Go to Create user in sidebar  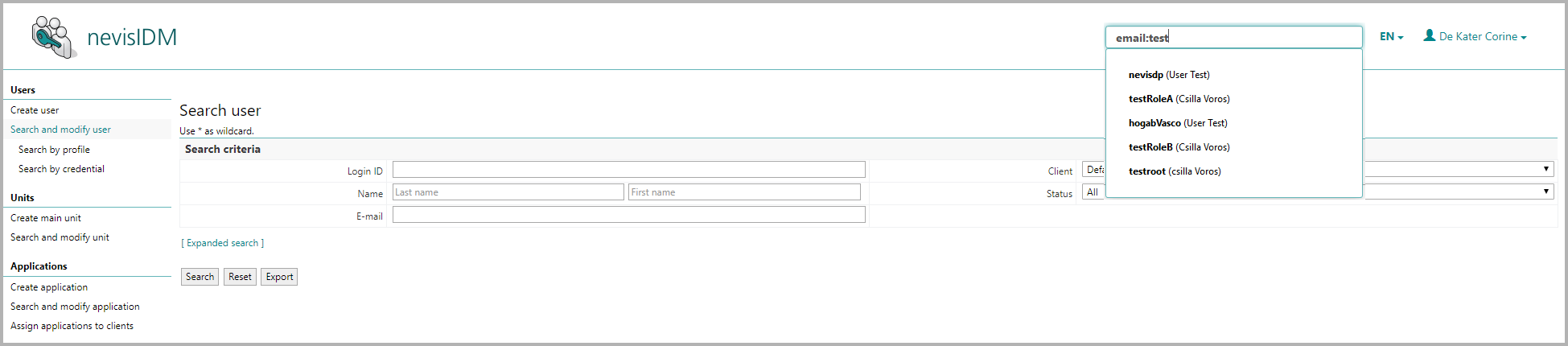pyautogui.click(x=35, y=110)
